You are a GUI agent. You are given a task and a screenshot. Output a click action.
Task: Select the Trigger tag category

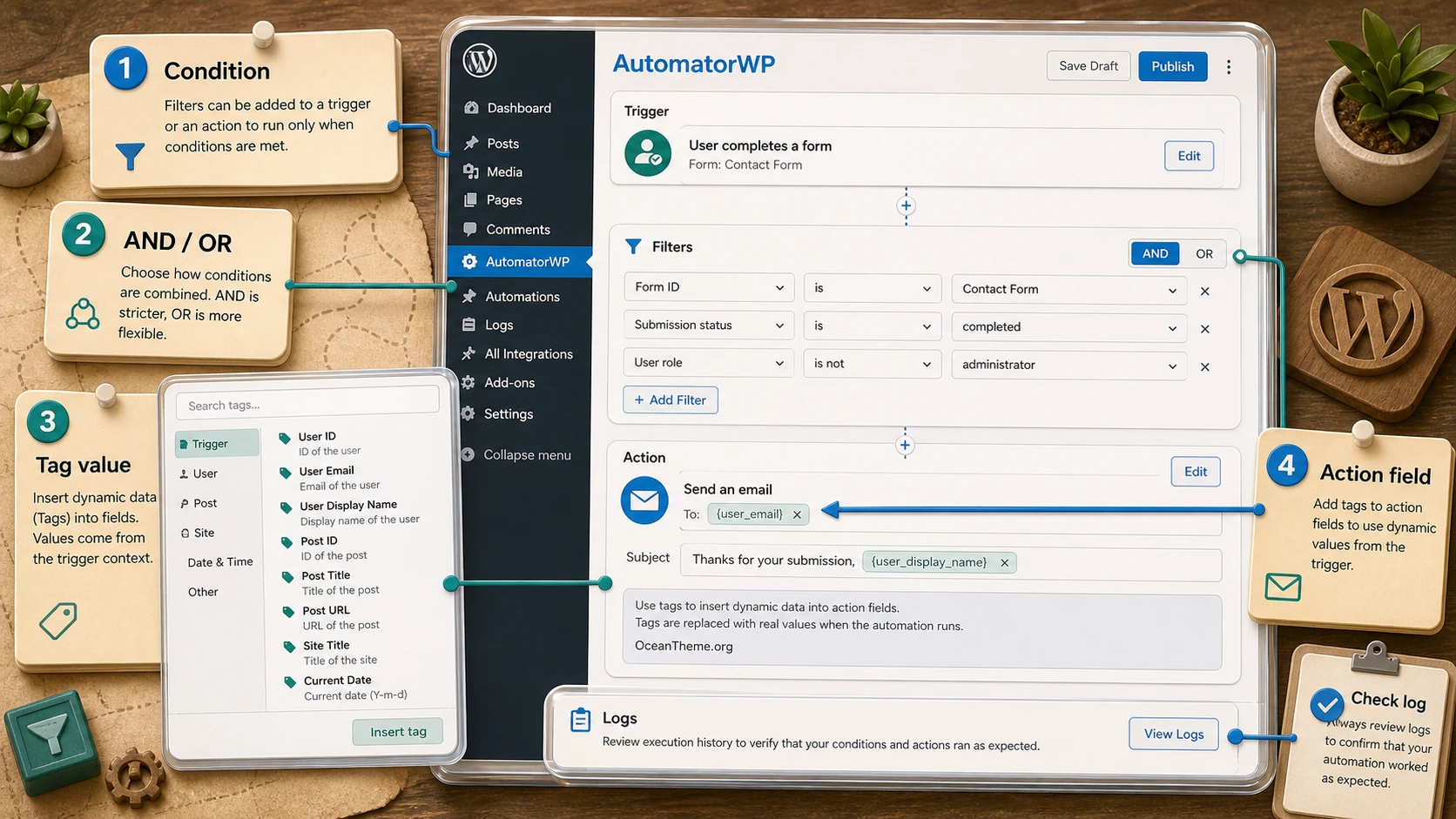coord(217,444)
